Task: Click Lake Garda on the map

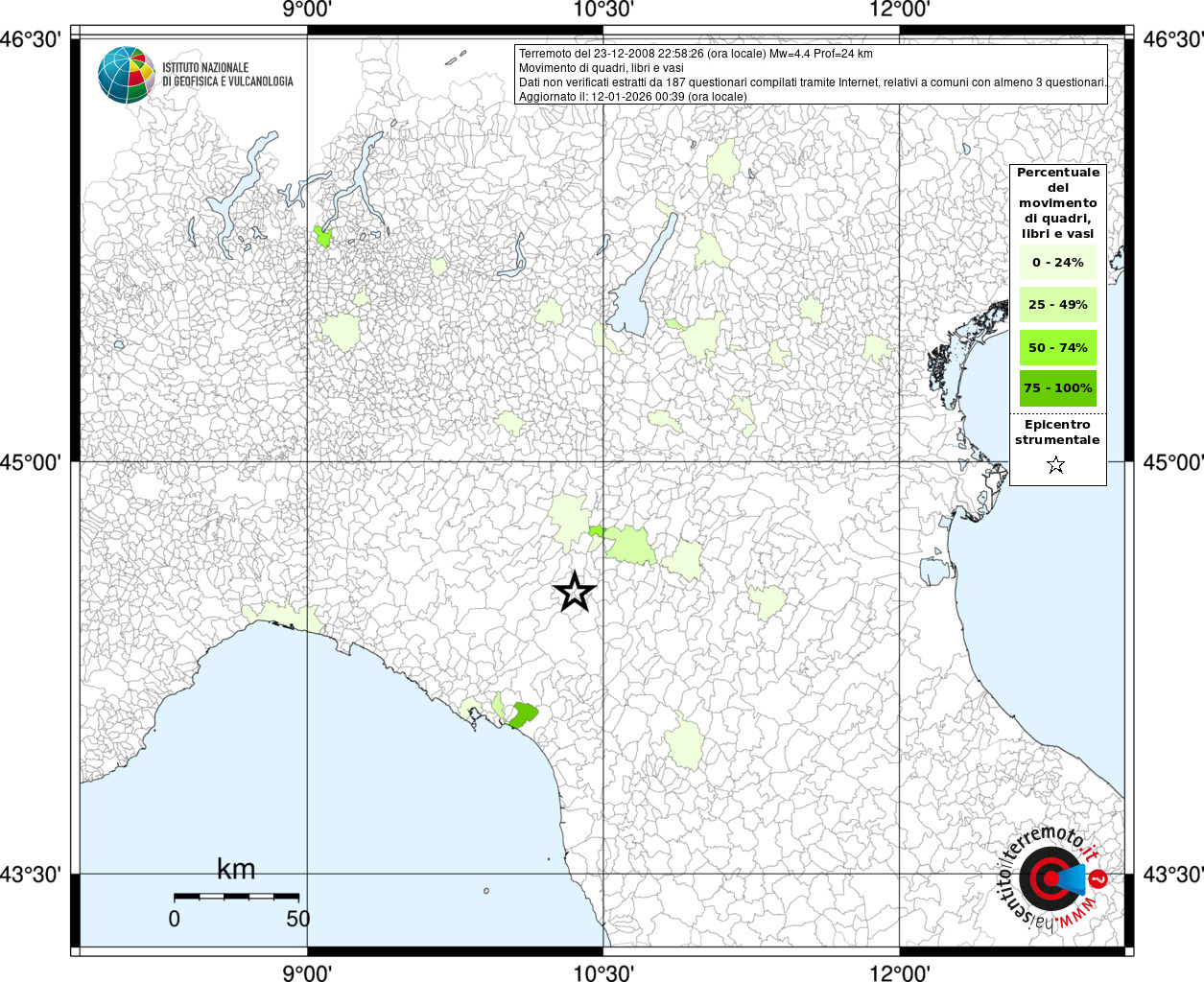Action: coord(638,283)
